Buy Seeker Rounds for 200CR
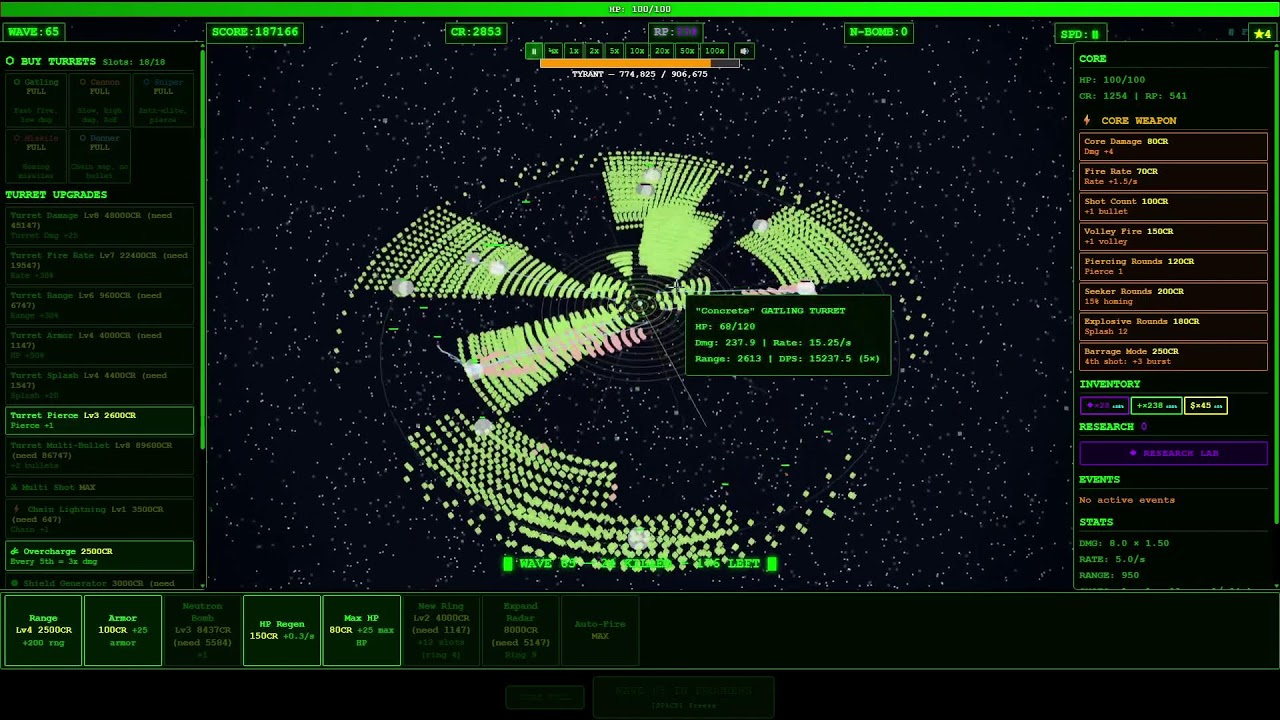The height and width of the screenshot is (720, 1280). [x=1173, y=296]
